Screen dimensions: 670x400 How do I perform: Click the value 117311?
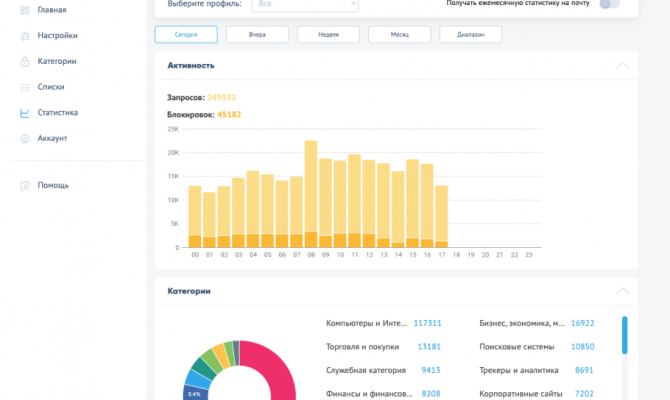click(x=427, y=323)
